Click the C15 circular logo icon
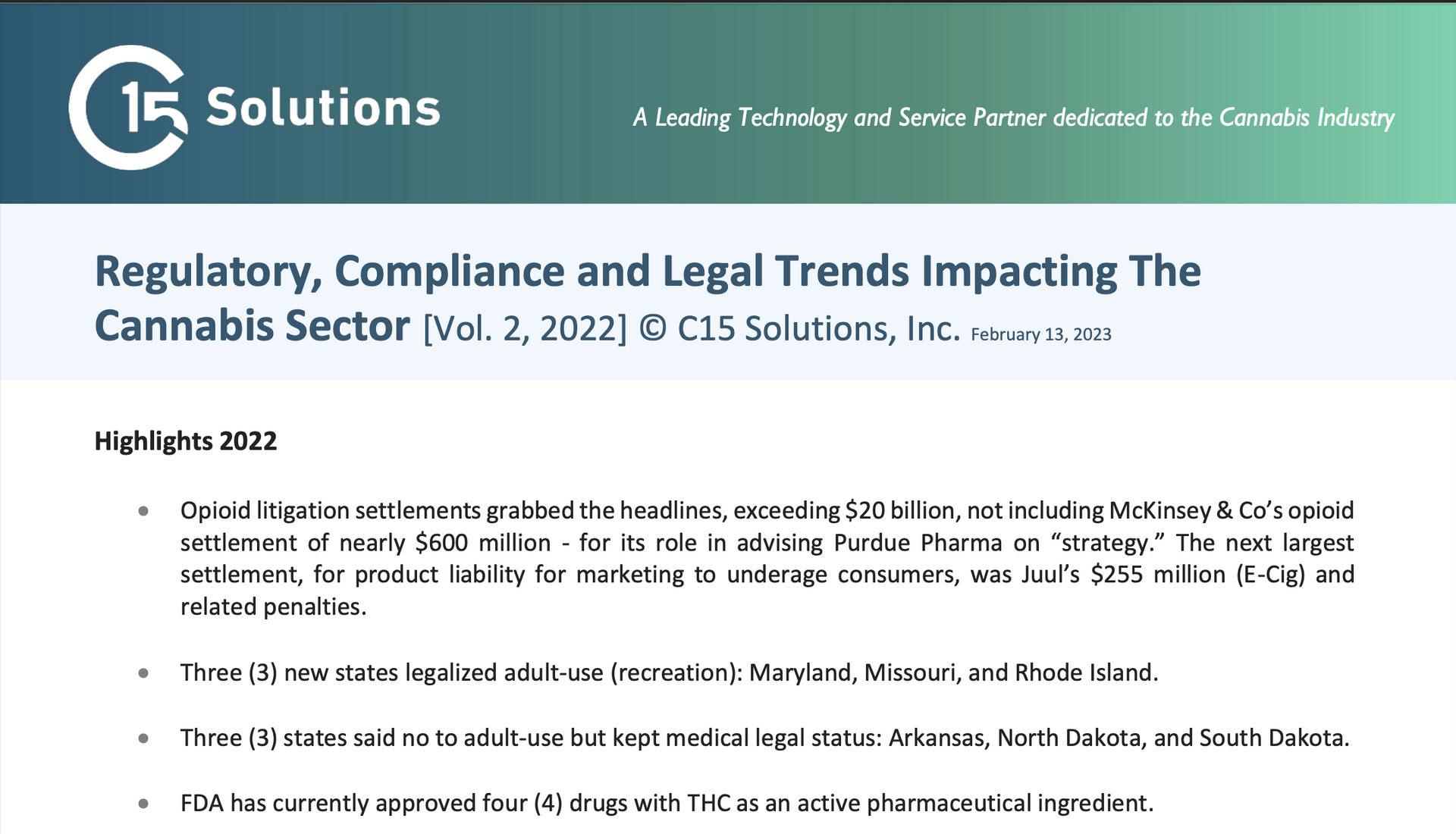Screen dimensions: 1456x834 point(127,108)
